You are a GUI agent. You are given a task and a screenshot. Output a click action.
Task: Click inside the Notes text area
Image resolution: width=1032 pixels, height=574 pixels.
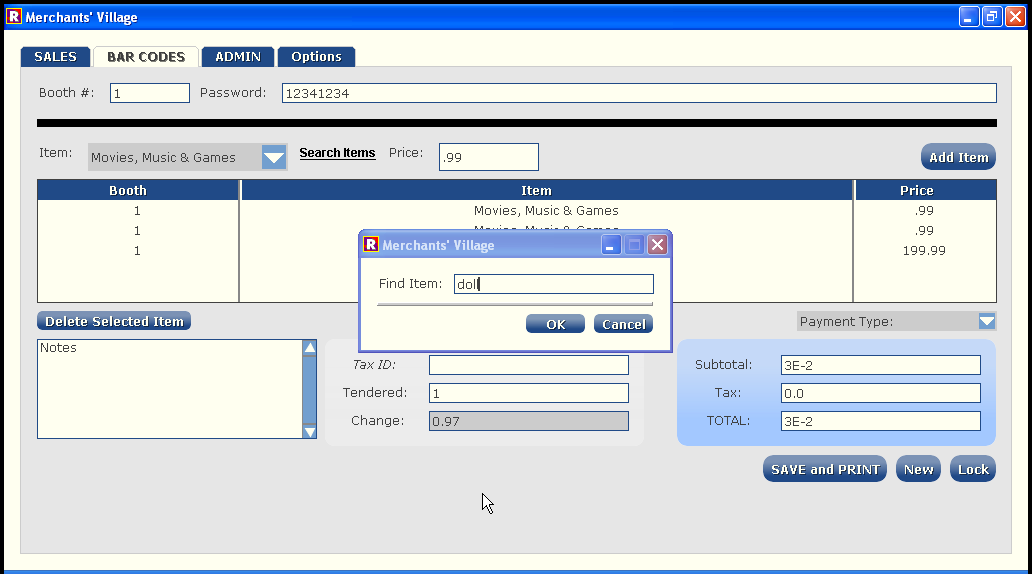click(x=170, y=389)
